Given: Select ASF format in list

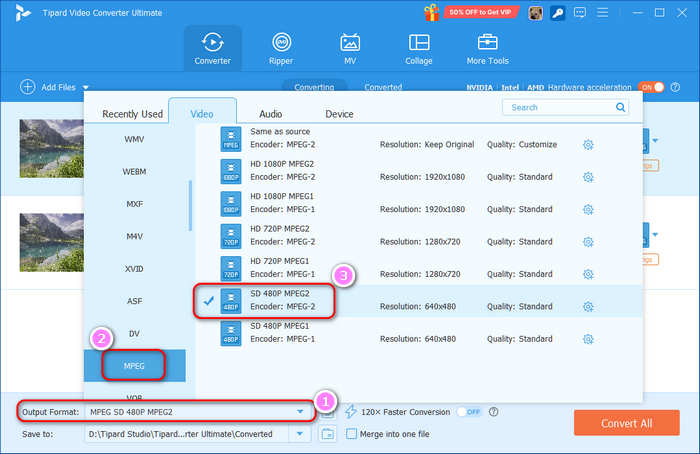Looking at the screenshot, I should click(x=134, y=301).
